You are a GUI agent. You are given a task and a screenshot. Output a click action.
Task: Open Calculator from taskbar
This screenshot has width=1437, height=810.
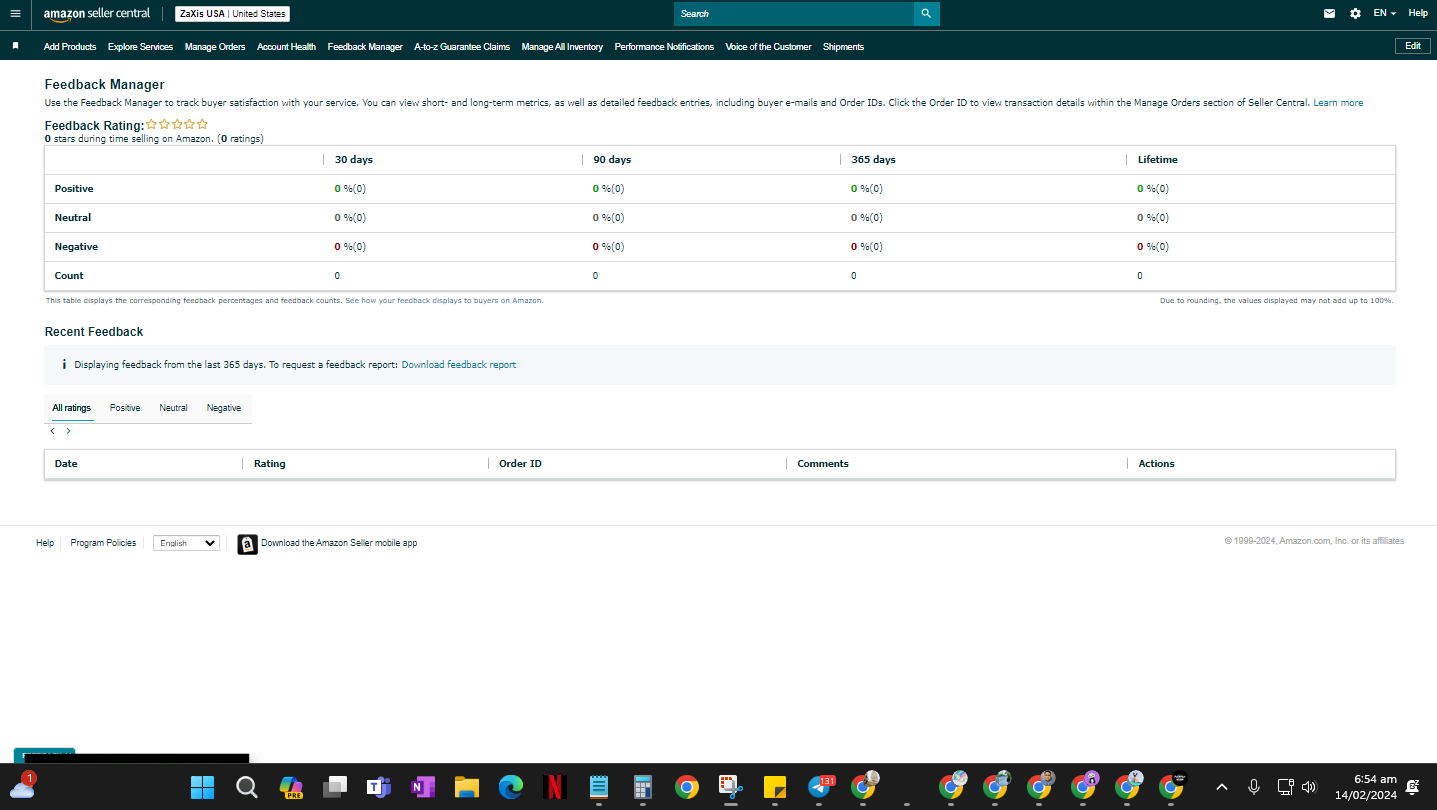(x=643, y=787)
